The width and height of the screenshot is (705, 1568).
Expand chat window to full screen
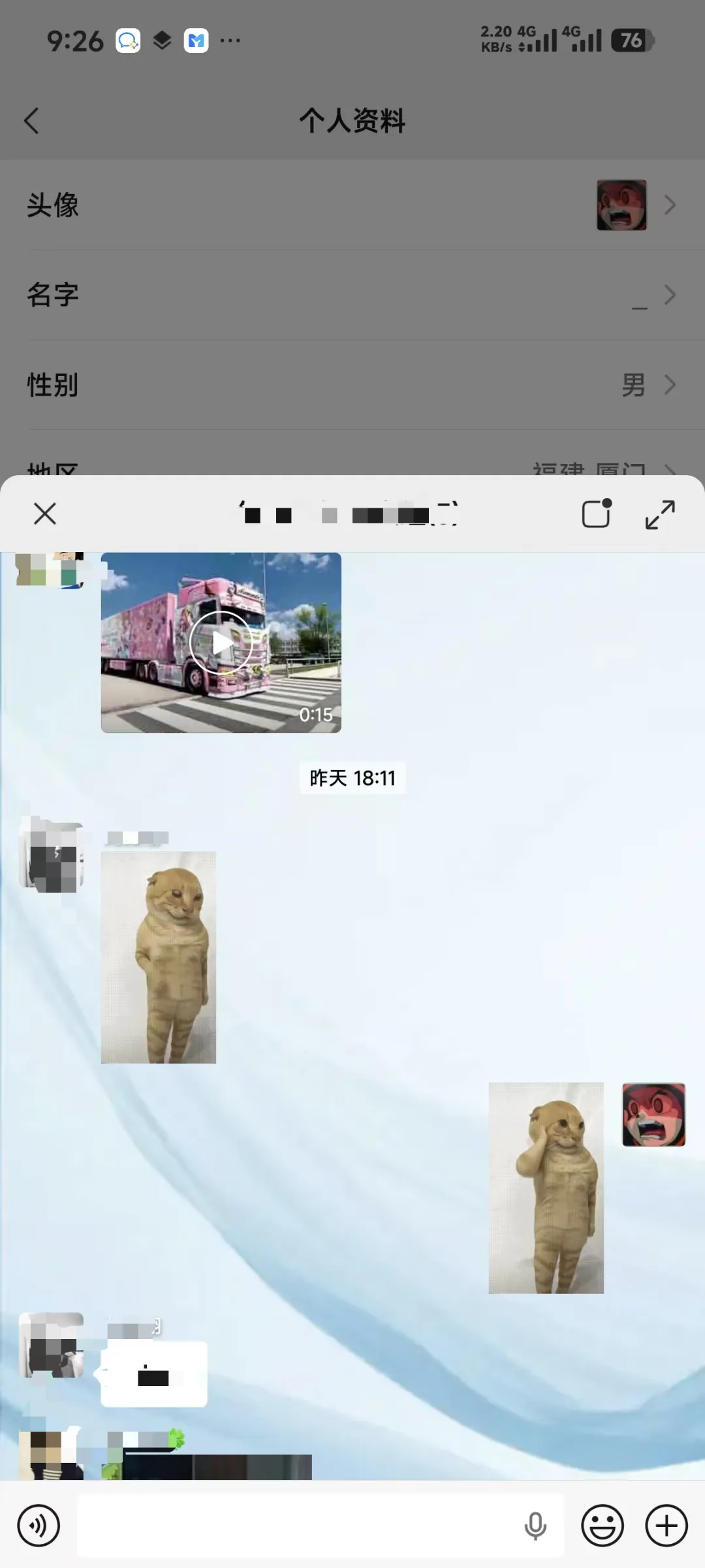(659, 514)
